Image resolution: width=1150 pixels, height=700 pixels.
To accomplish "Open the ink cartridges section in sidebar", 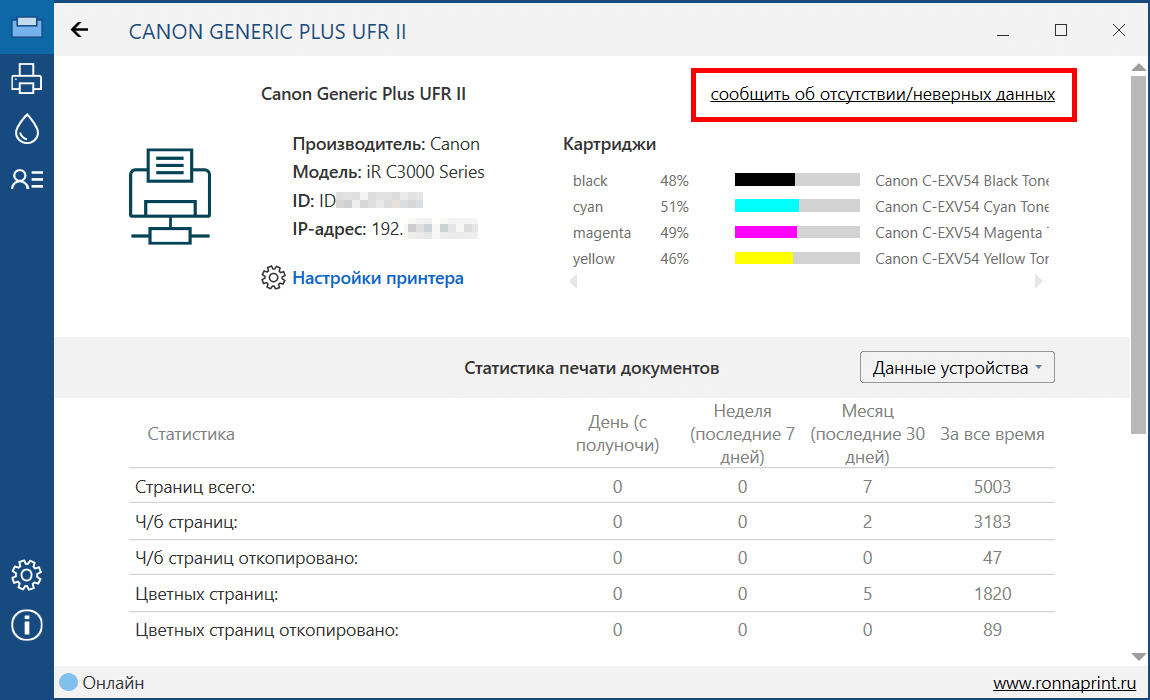I will coord(26,129).
